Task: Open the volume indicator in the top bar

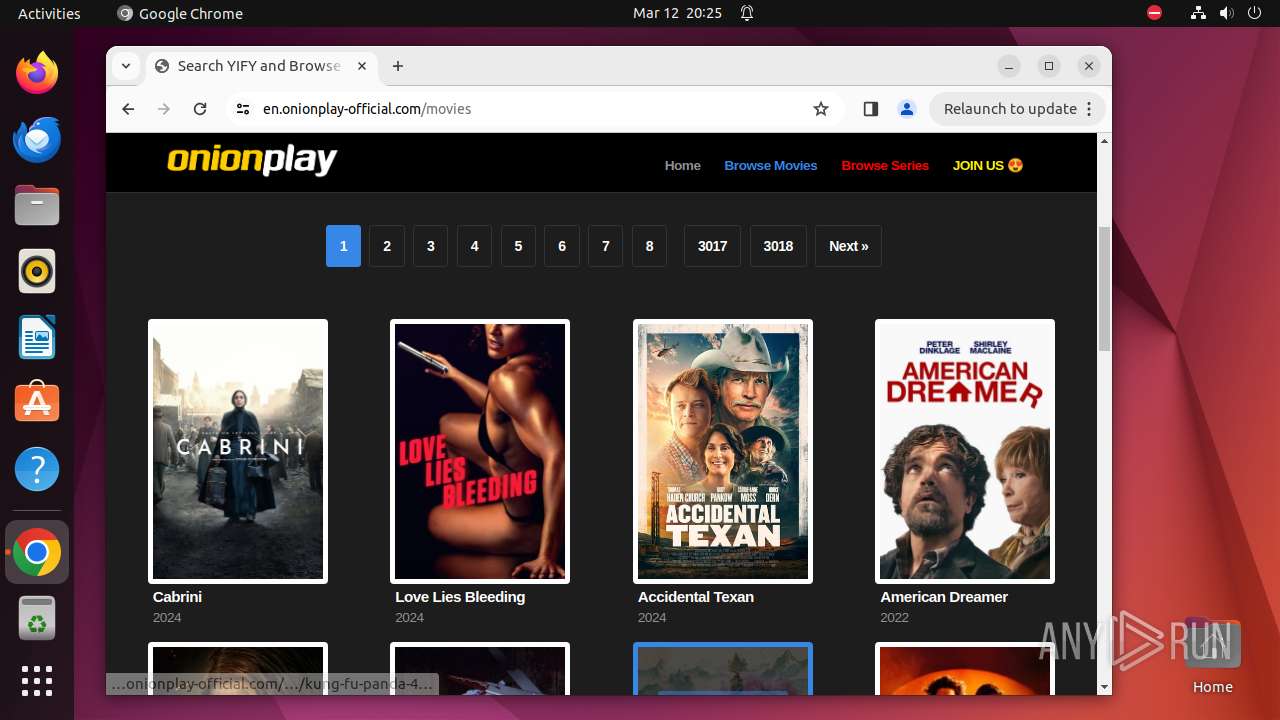Action: [x=1226, y=13]
